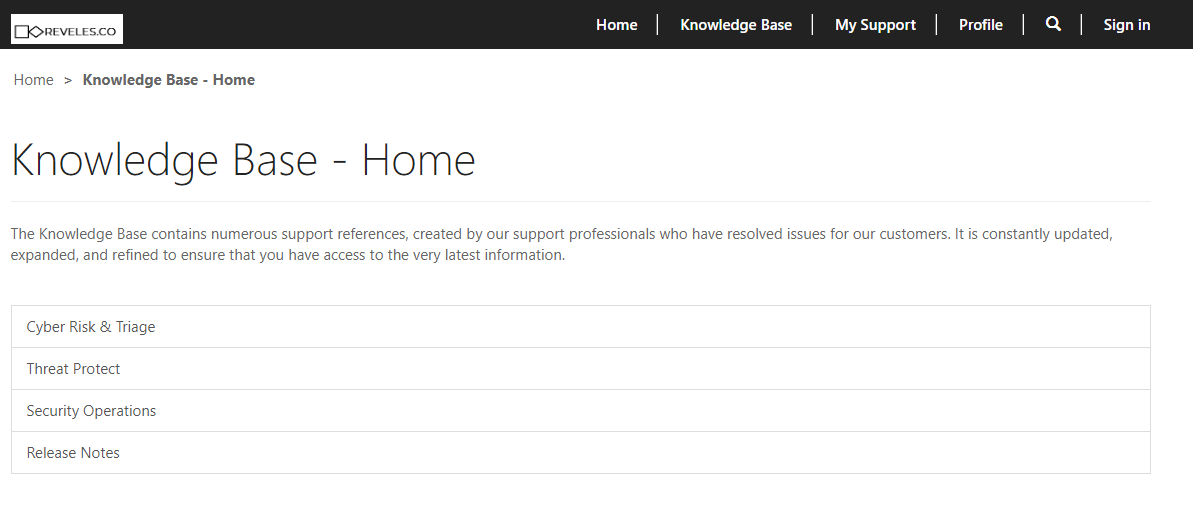Open Knowledge Base in top navigation

(x=735, y=25)
